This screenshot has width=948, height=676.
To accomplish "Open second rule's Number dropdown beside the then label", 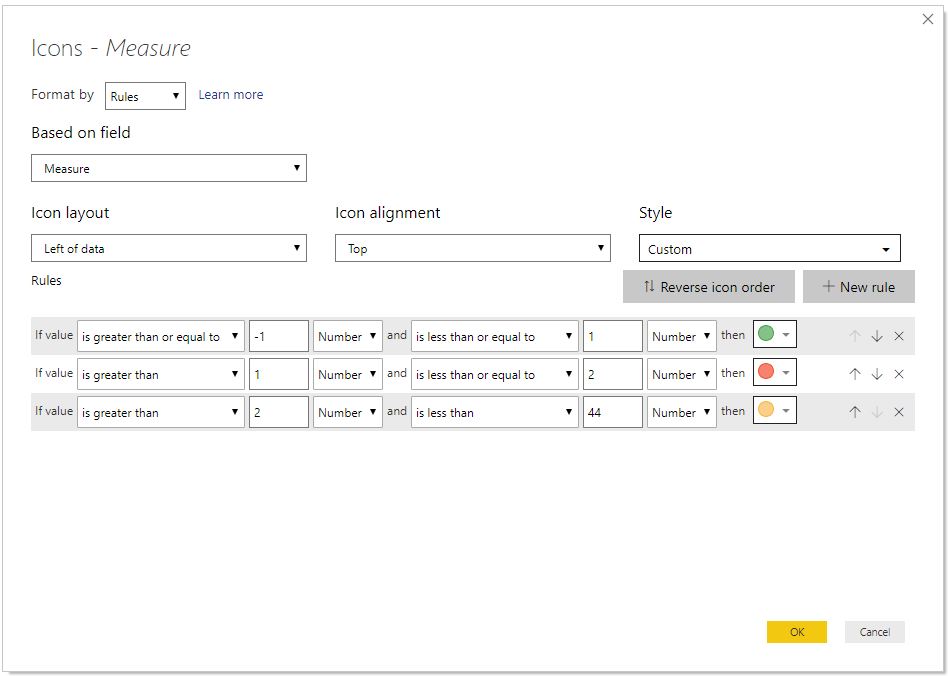I will coord(681,374).
